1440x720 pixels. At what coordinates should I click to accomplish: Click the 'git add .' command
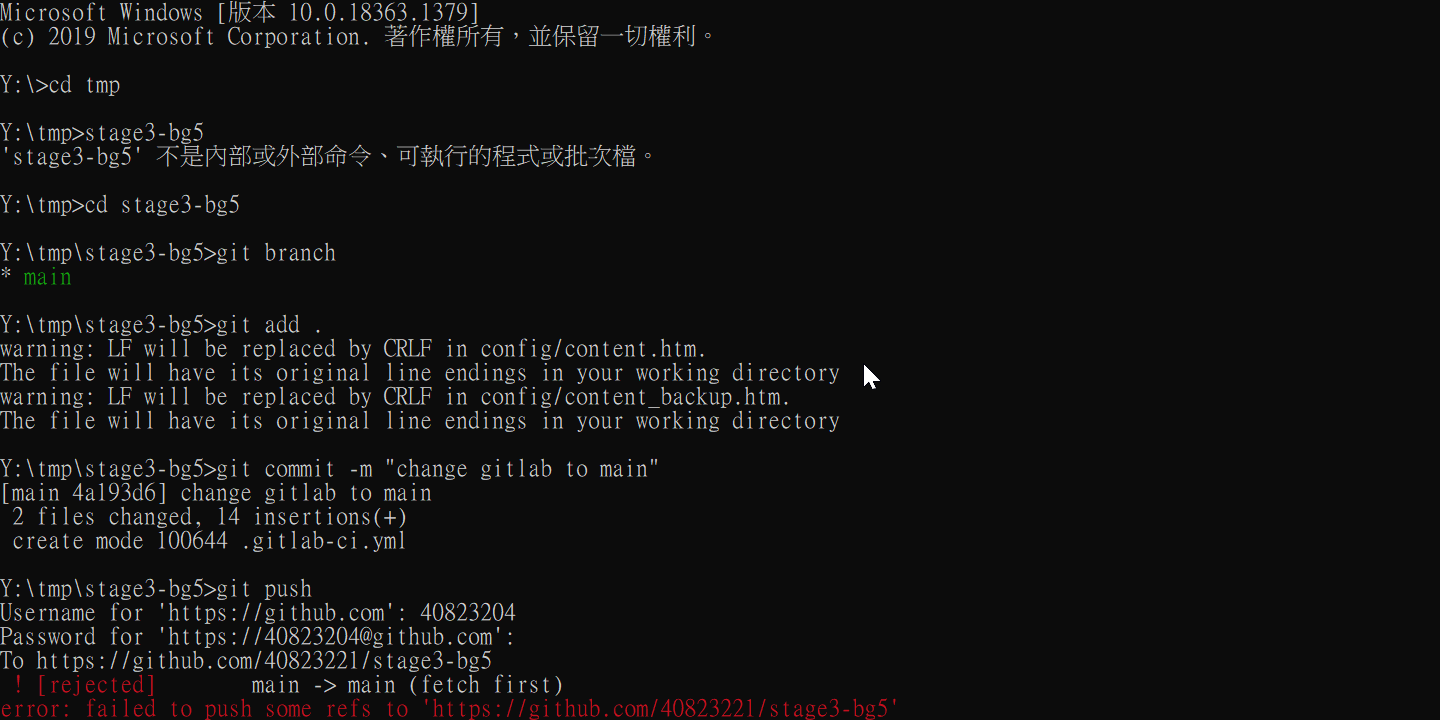click(270, 325)
